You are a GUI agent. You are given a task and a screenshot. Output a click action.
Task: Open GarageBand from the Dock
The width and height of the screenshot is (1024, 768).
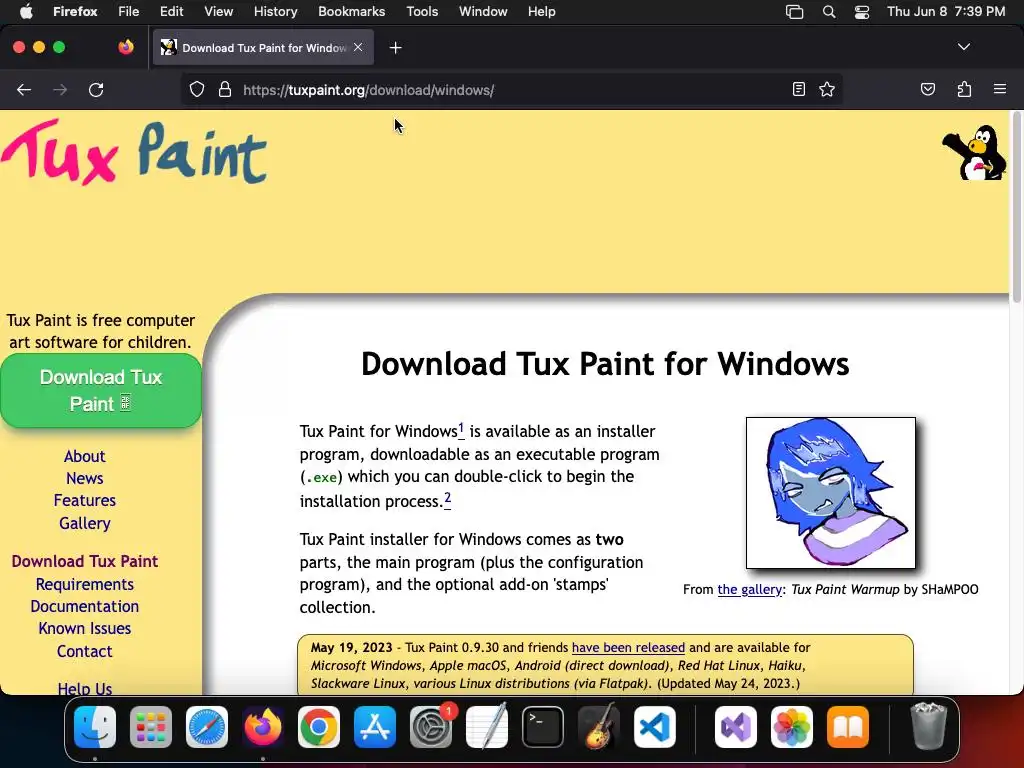tap(599, 726)
